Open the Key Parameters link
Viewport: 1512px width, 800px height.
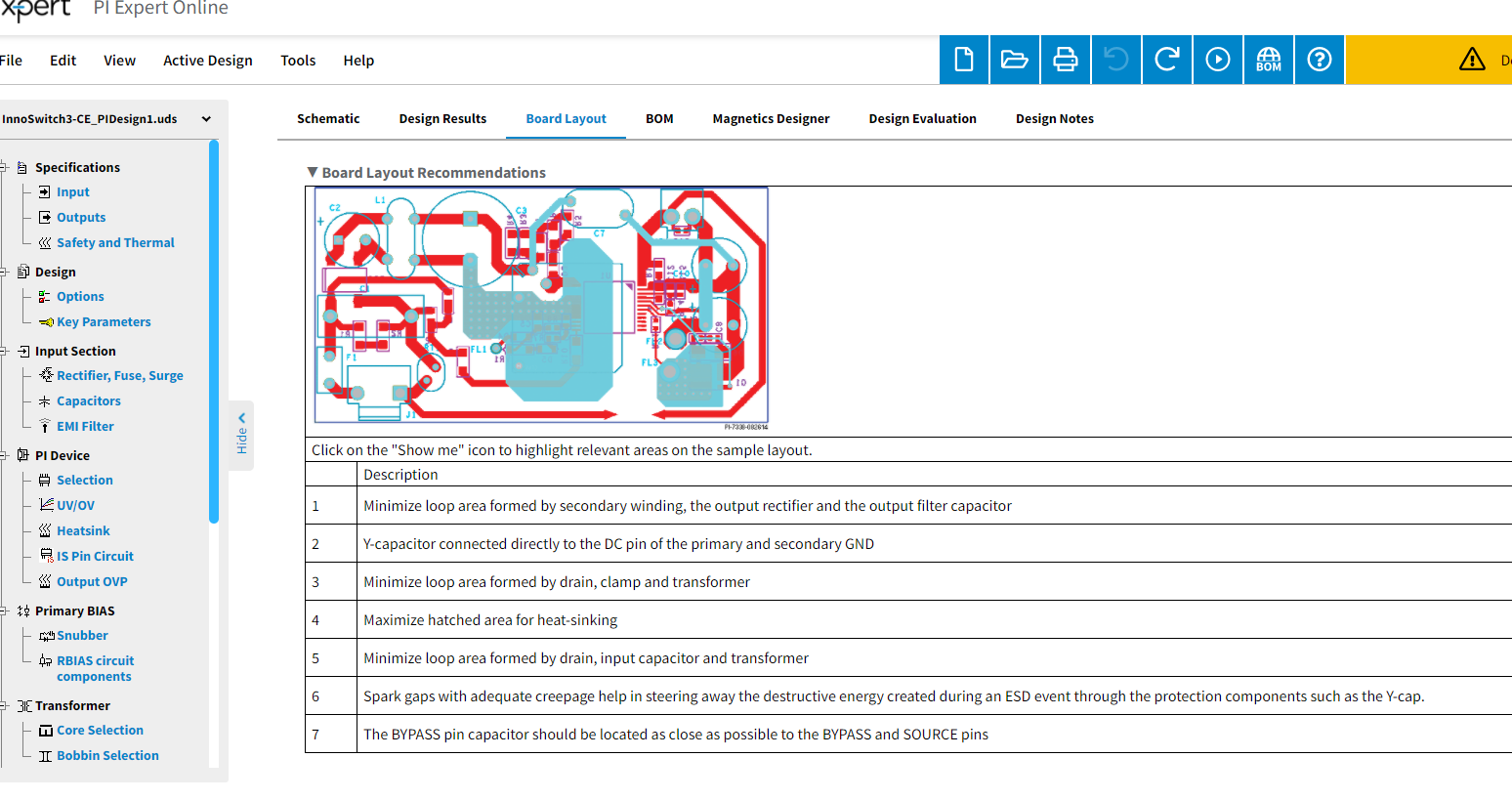(x=104, y=322)
